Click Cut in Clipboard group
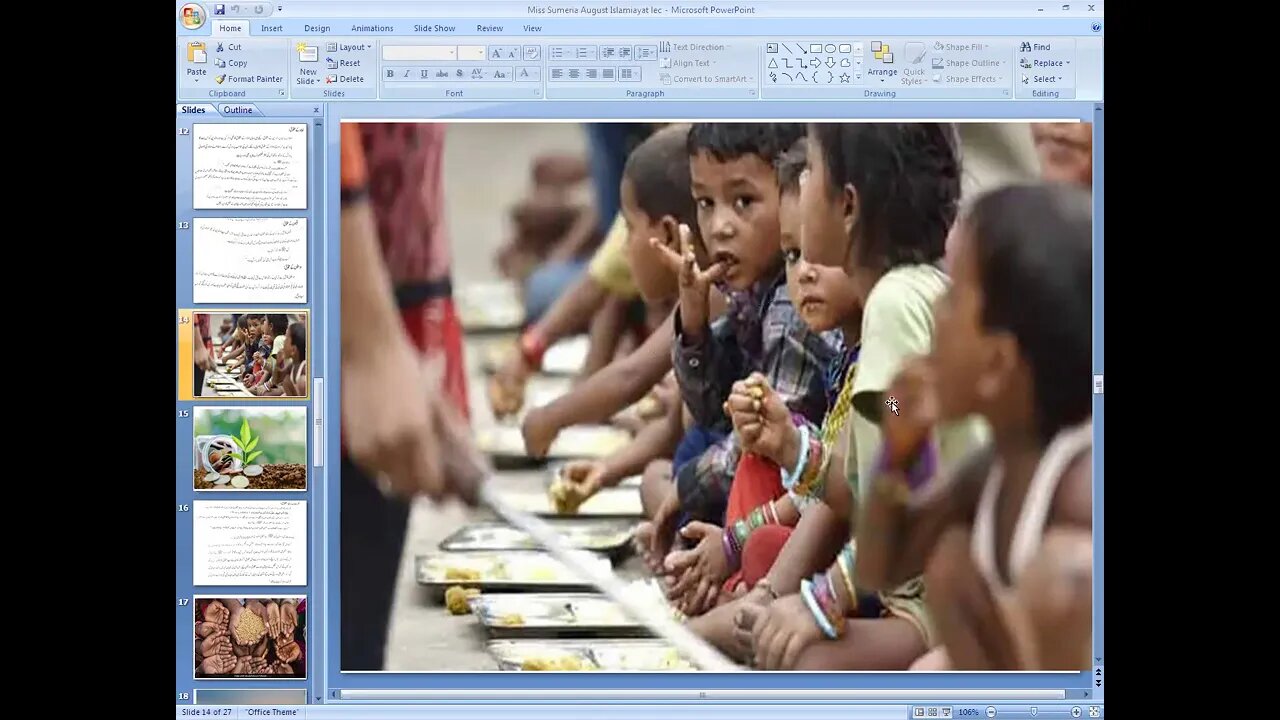The image size is (1280, 720). point(228,47)
